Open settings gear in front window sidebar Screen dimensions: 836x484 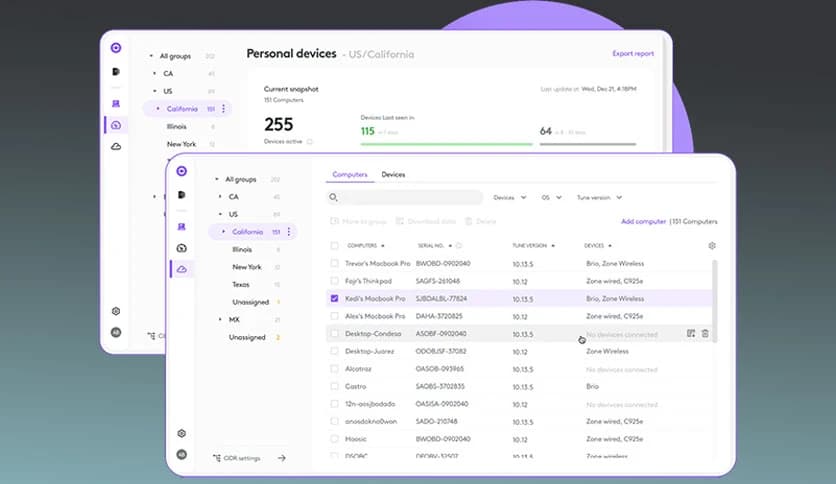click(x=181, y=433)
